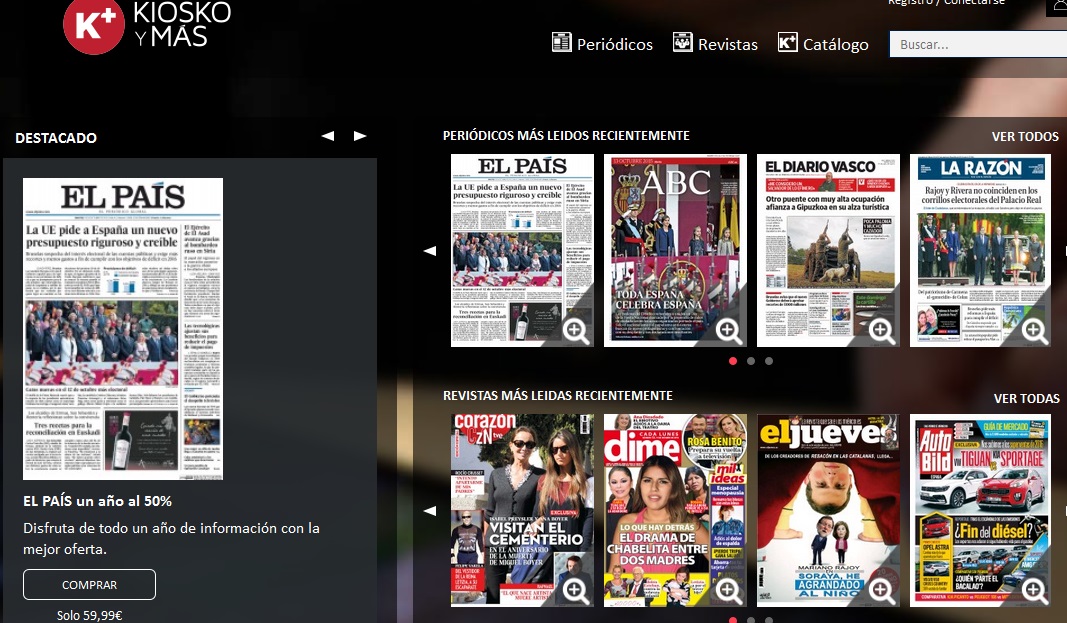Click 'REVISTAS MÁS LEIDAS RECIENTEMENTE' heading

tap(557, 395)
